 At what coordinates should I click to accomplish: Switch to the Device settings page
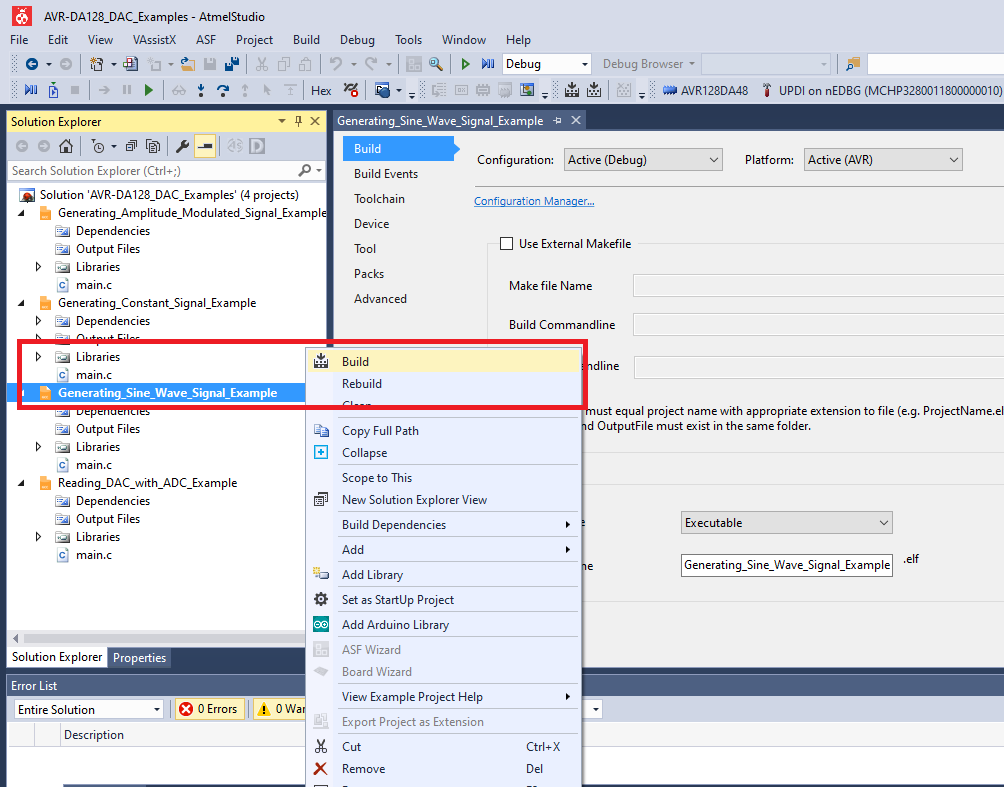tap(371, 224)
